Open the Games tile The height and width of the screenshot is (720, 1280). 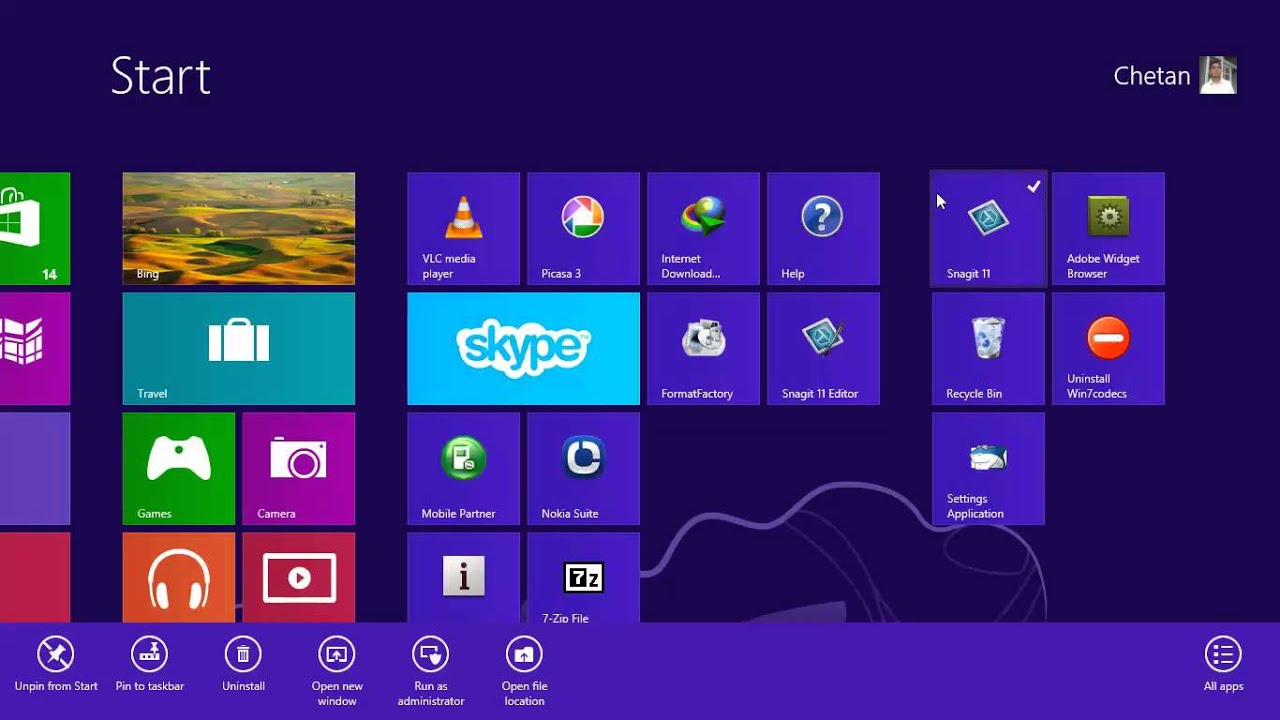pyautogui.click(x=178, y=468)
